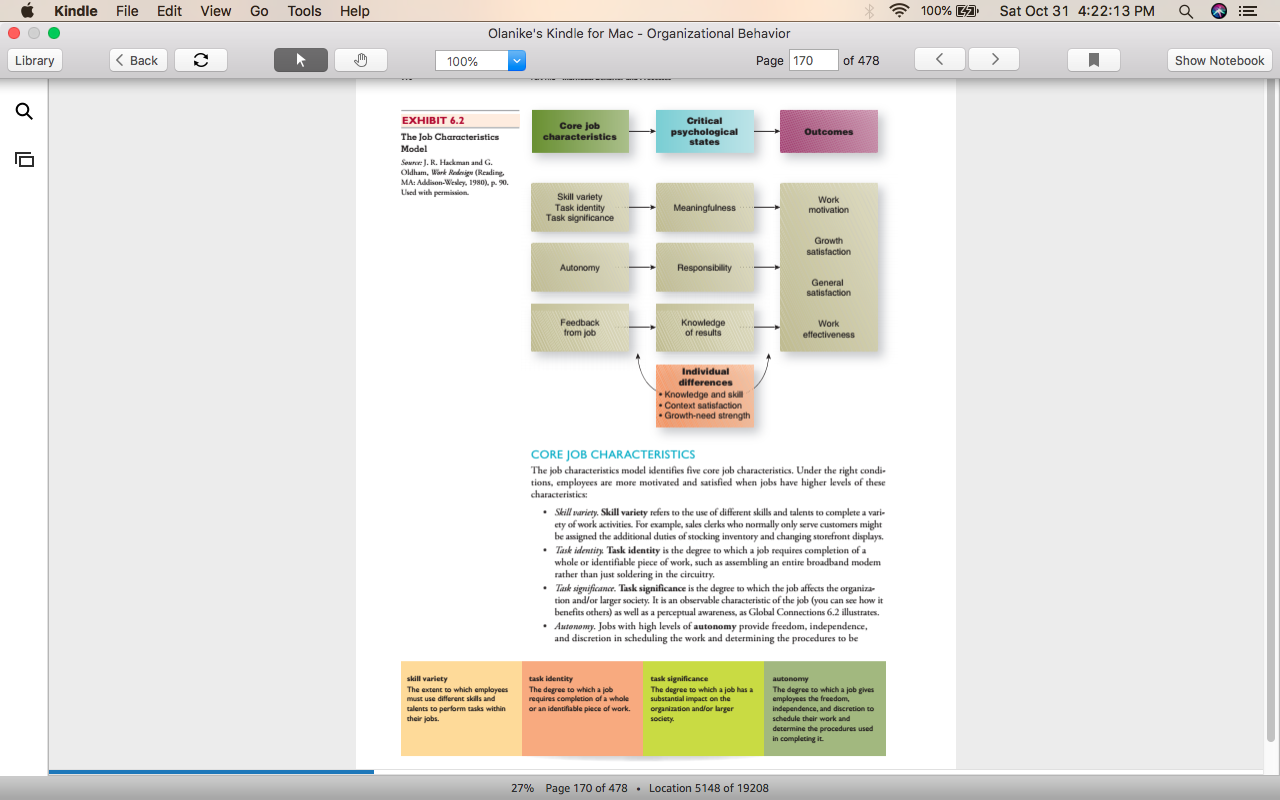Click the 'autonomy' definition card
Image resolution: width=1280 pixels, height=800 pixels.
[824, 708]
